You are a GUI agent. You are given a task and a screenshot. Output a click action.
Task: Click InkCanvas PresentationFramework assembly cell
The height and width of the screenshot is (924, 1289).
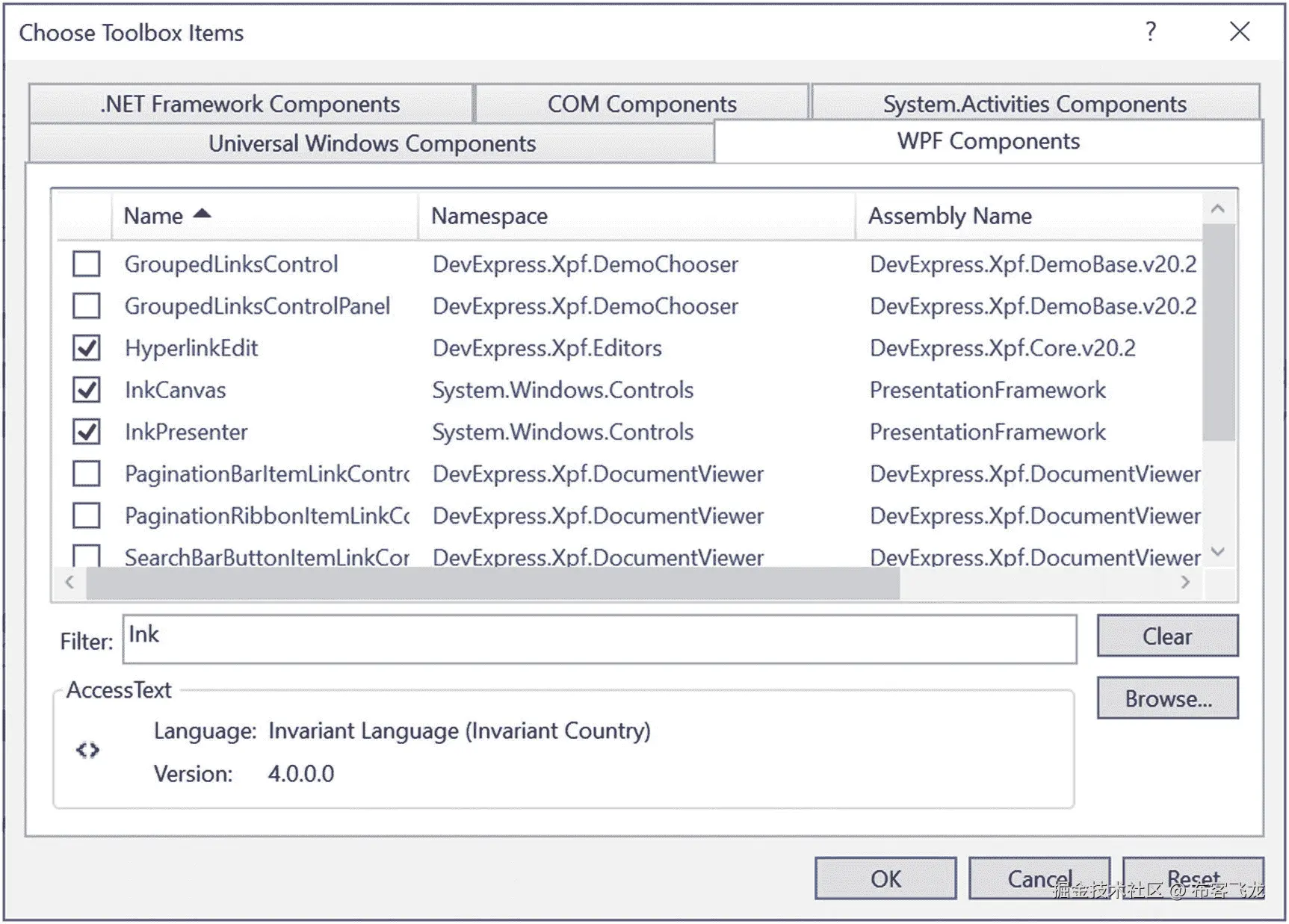(x=987, y=390)
